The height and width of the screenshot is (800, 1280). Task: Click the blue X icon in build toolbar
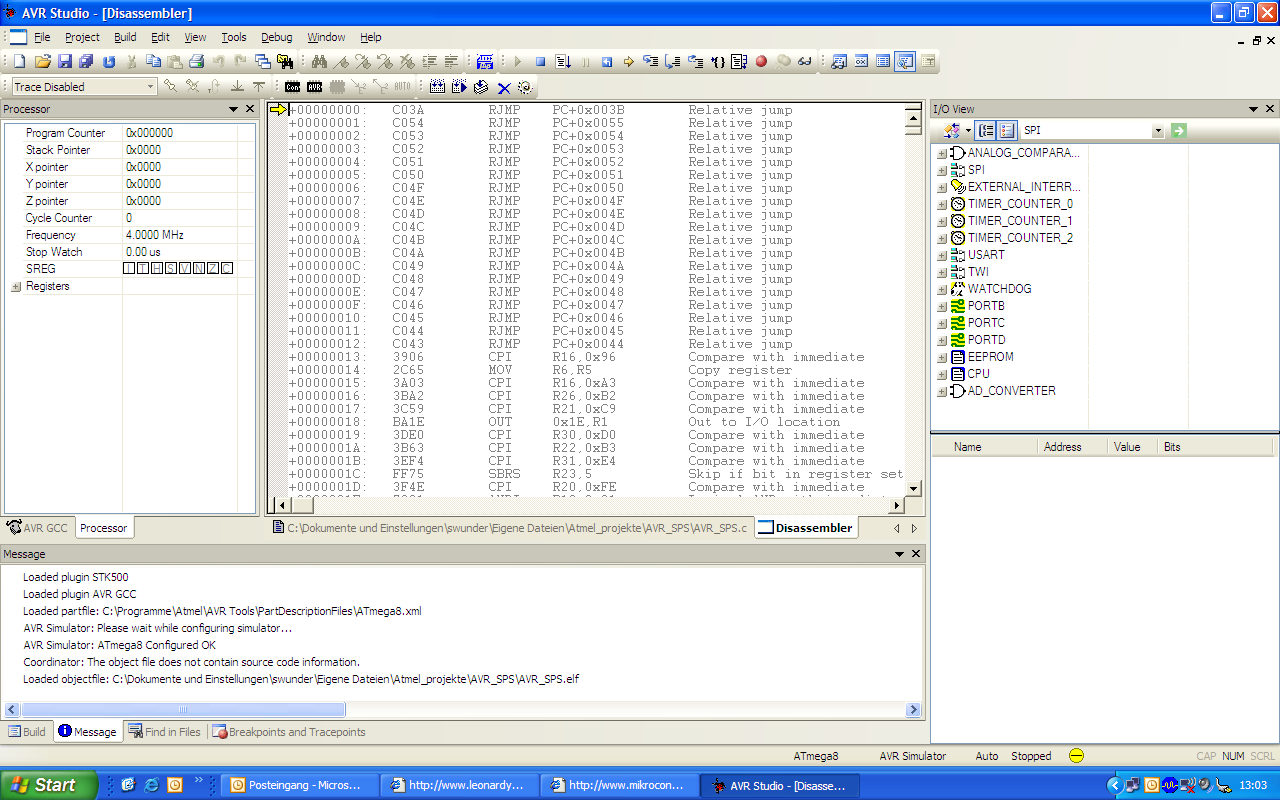[x=504, y=87]
